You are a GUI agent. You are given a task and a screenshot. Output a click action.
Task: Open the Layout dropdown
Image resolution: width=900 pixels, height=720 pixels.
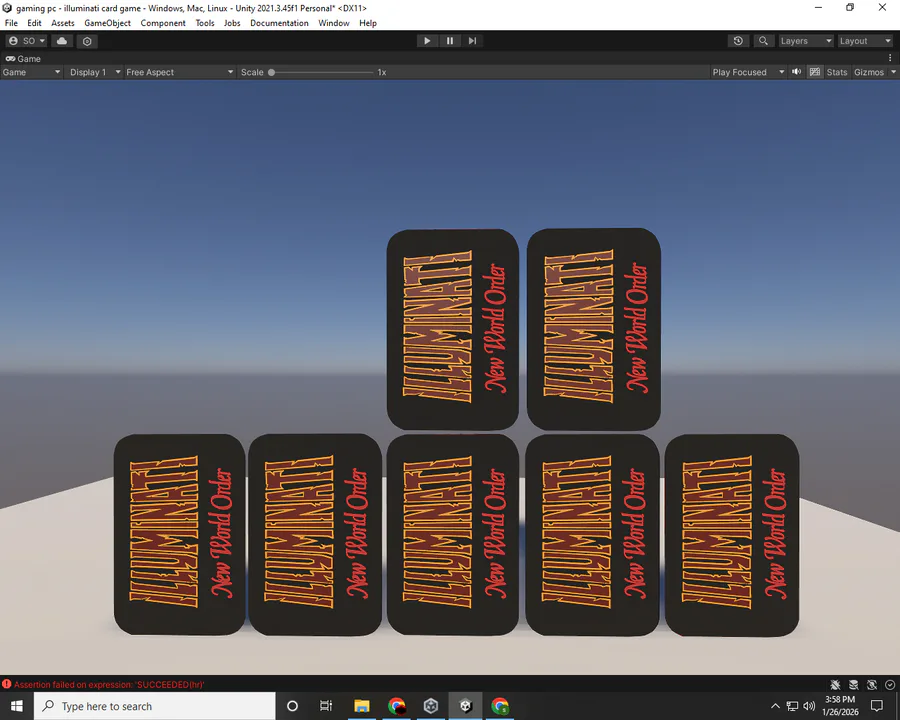[x=864, y=41]
